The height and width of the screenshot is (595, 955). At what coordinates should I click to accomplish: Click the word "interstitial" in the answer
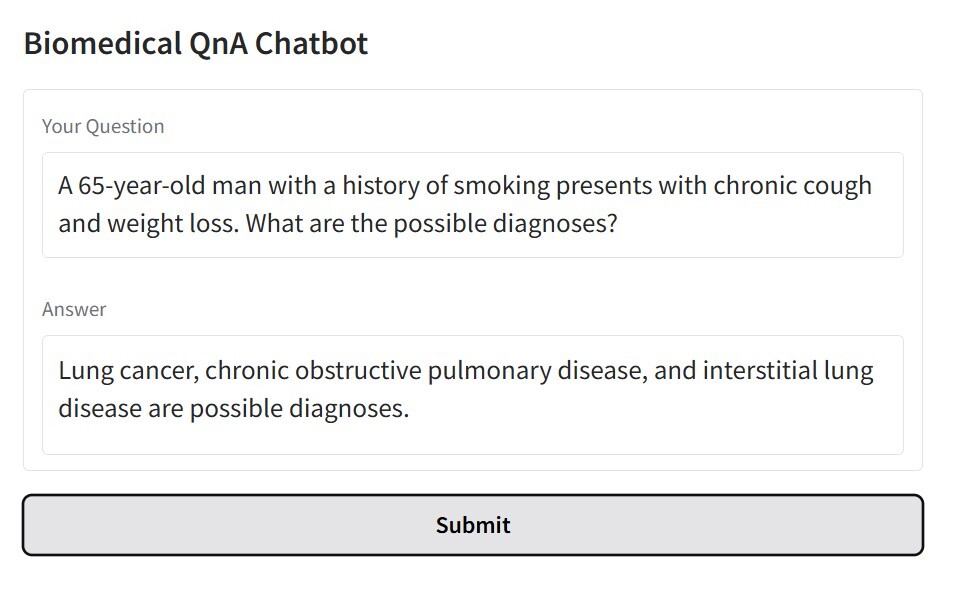[760, 371]
